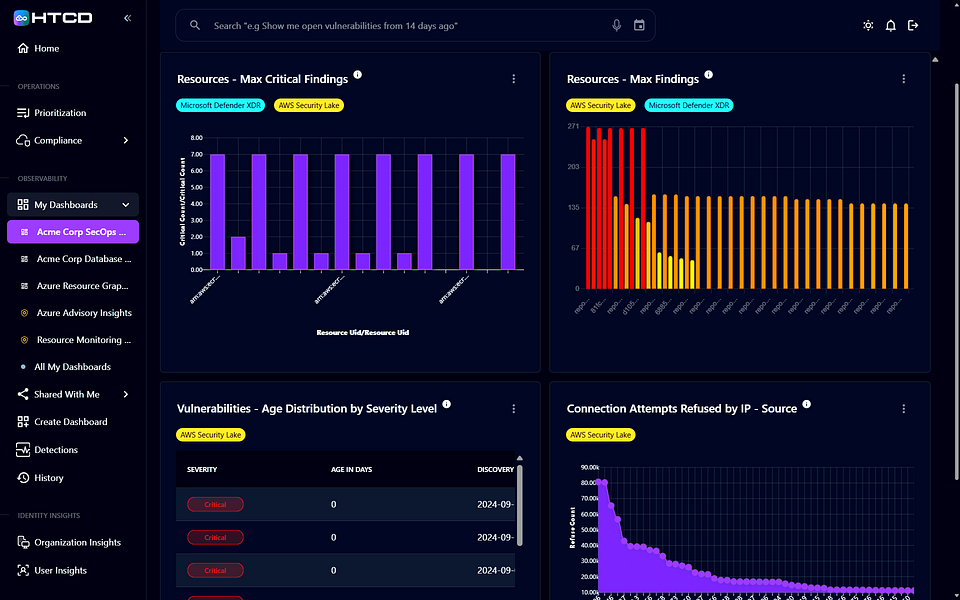This screenshot has width=960, height=600.
Task: Open the Detections panel icon
Action: (x=24, y=449)
